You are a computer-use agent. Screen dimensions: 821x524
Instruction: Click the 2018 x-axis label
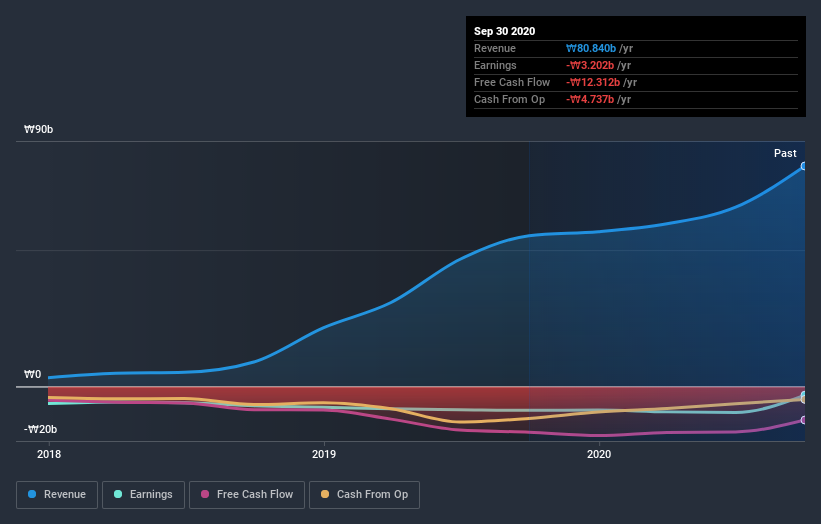click(x=49, y=454)
